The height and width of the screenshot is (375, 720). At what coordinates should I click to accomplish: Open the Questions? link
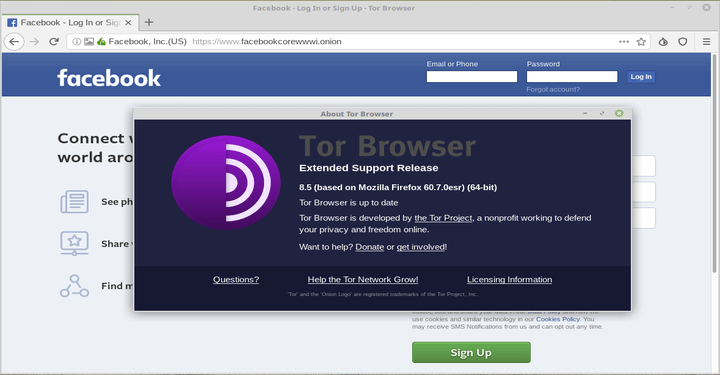(236, 280)
